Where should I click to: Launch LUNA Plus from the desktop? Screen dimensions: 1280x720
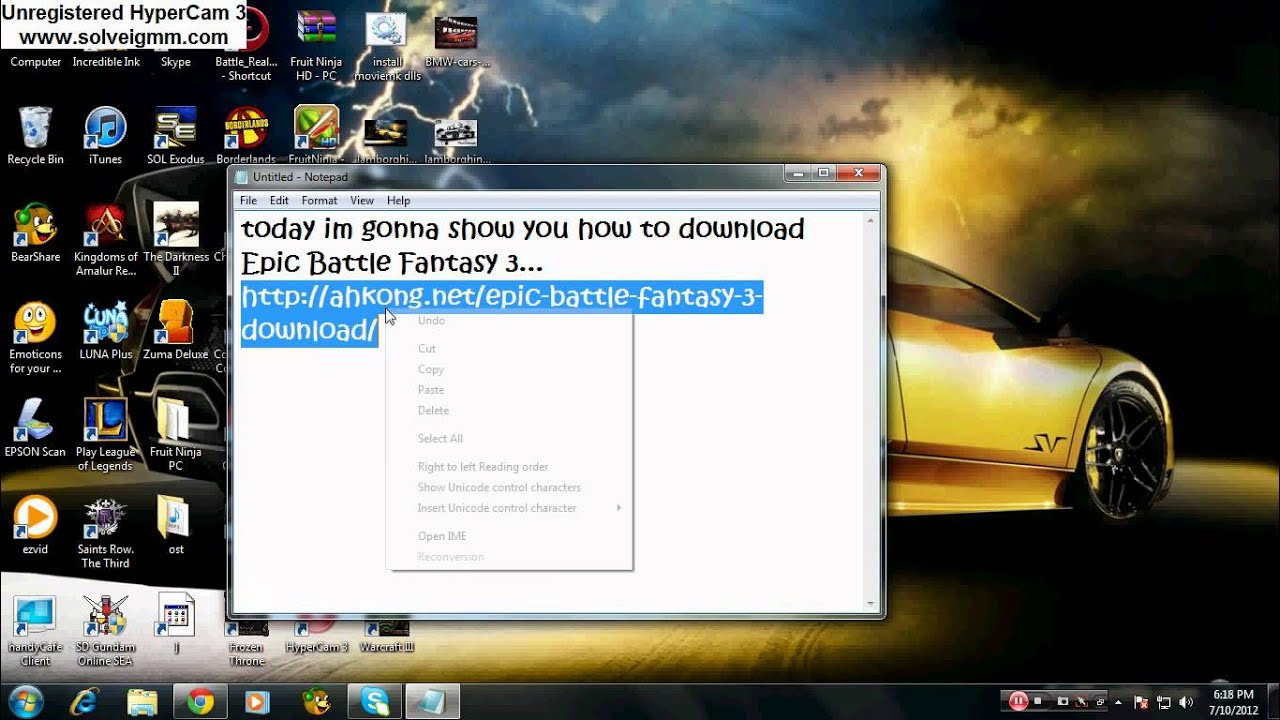[105, 330]
